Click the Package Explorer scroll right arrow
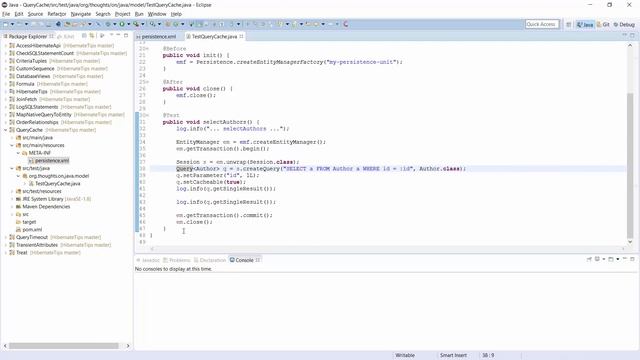 click(x=128, y=346)
